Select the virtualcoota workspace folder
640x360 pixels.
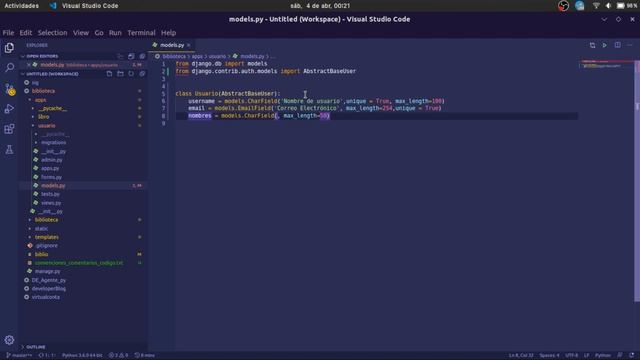pos(46,297)
